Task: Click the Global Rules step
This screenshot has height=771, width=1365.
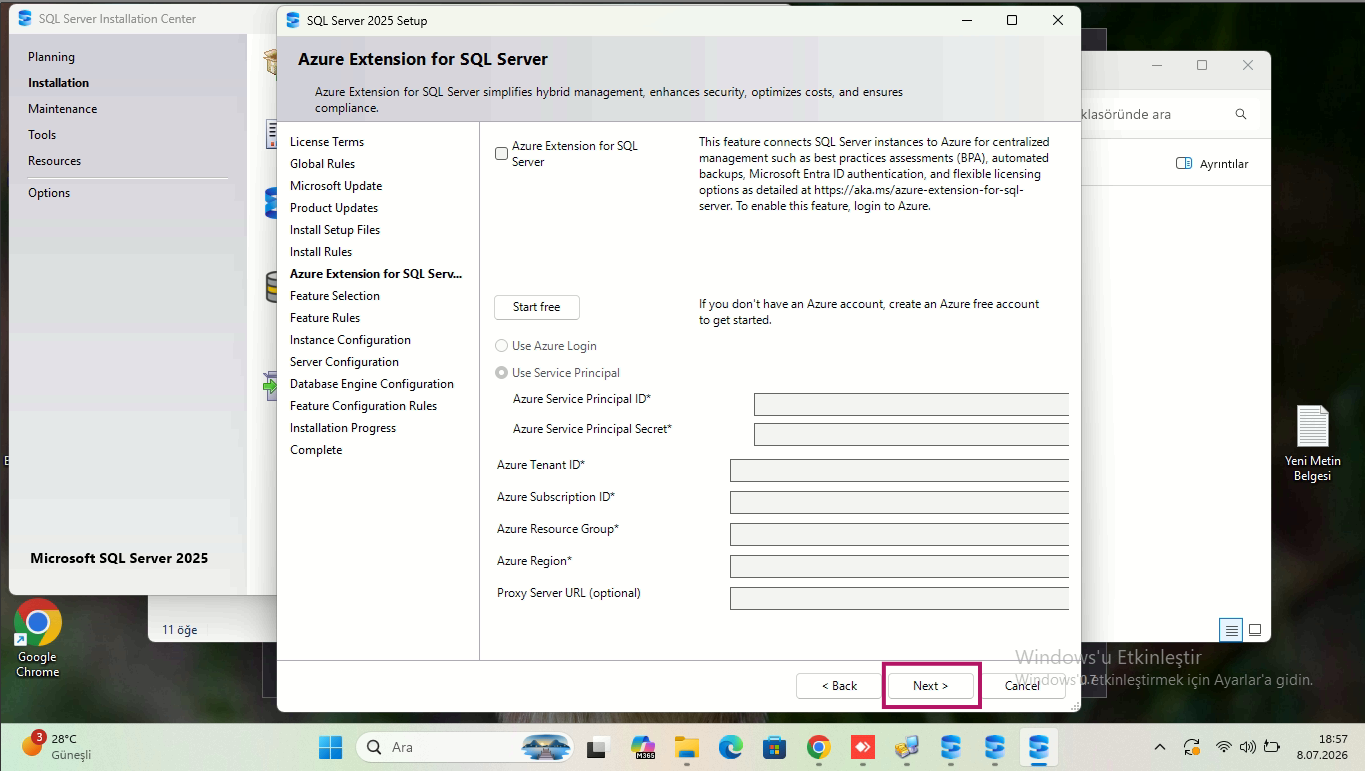Action: (322, 164)
